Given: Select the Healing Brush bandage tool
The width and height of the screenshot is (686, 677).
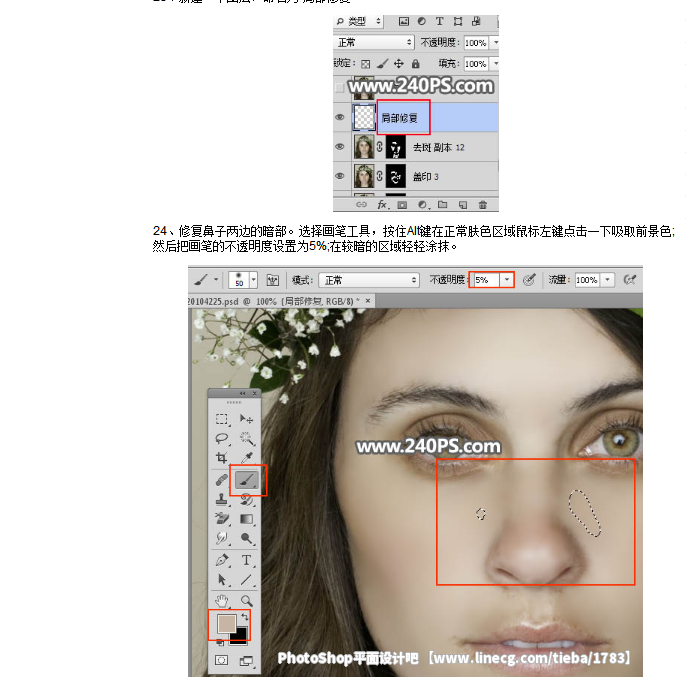Looking at the screenshot, I should point(222,480).
